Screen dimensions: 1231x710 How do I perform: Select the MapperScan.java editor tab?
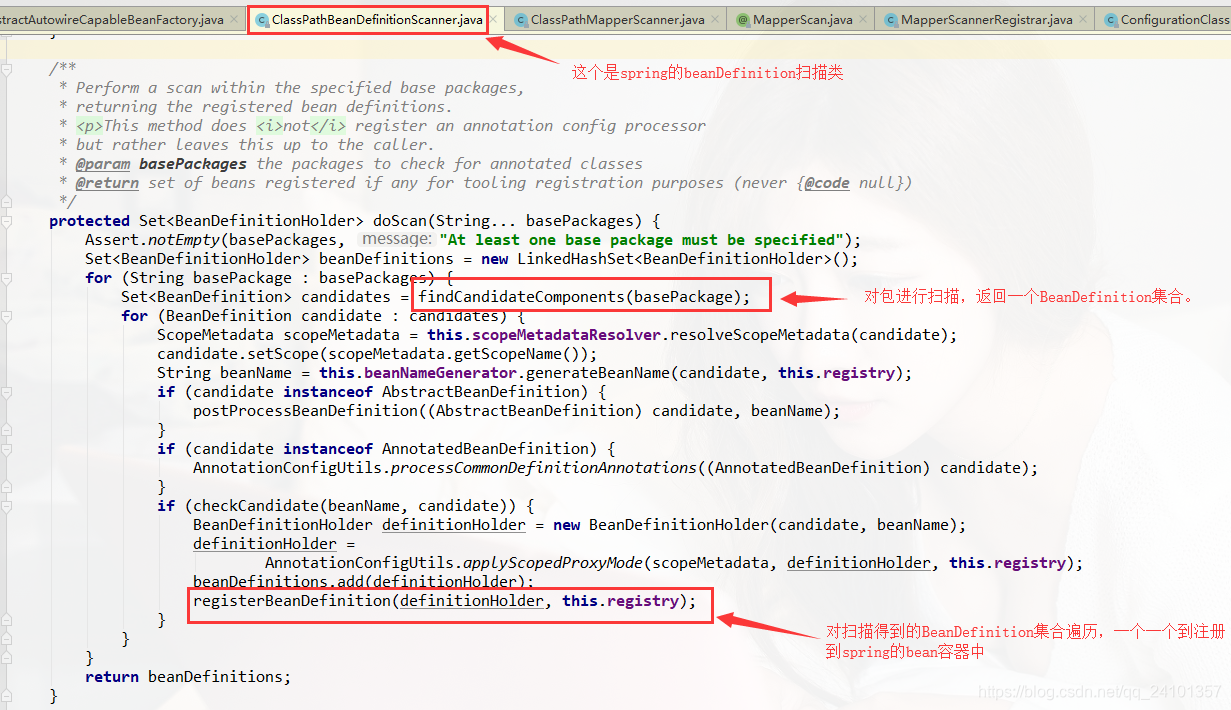click(802, 20)
